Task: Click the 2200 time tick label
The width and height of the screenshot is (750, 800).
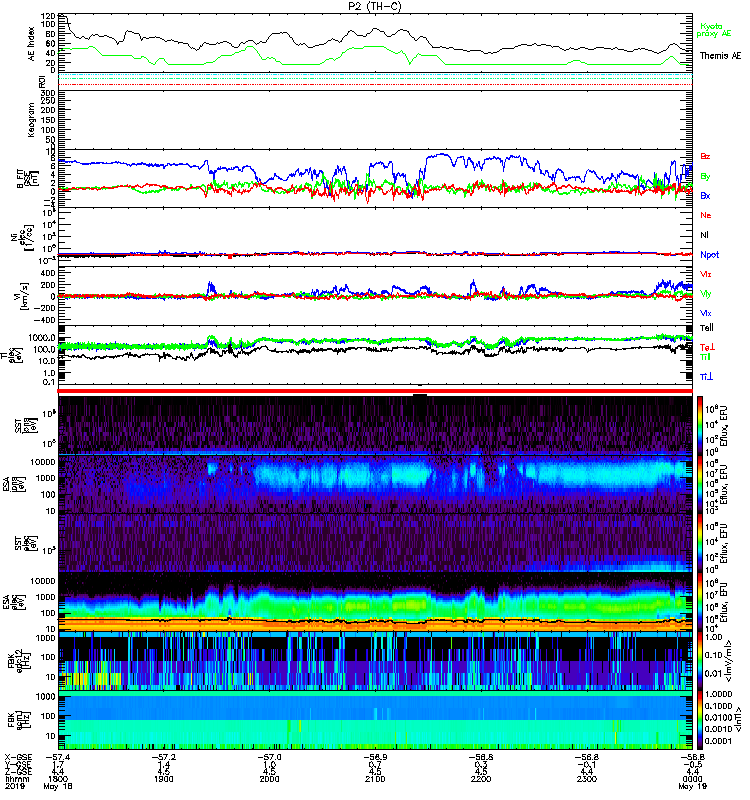Action: [x=481, y=779]
